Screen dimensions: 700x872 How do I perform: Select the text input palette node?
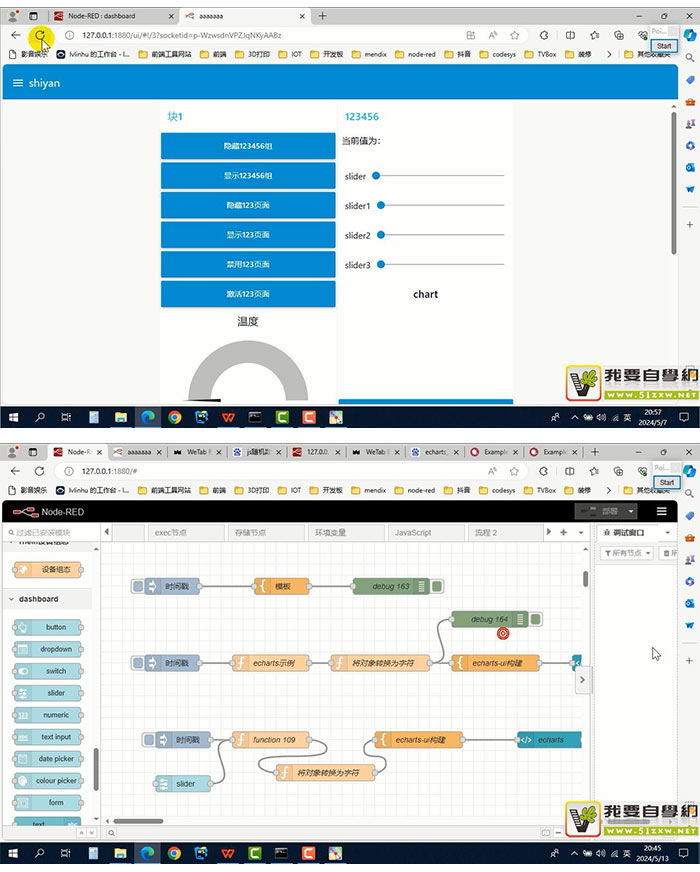pos(48,737)
